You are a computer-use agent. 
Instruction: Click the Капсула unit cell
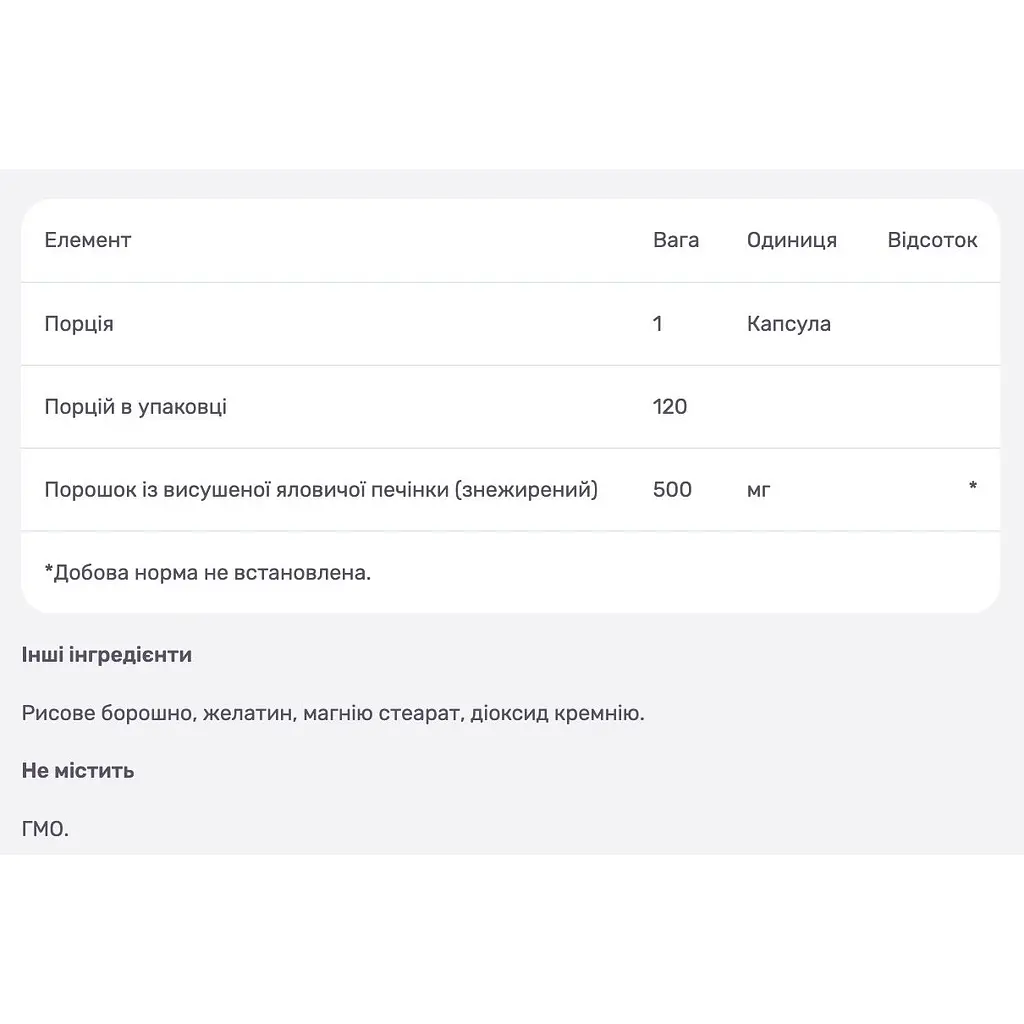click(x=789, y=324)
